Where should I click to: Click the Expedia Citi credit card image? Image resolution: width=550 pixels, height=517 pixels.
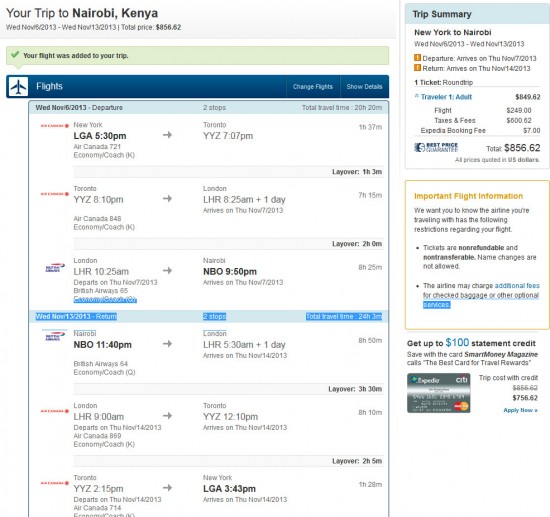(438, 393)
